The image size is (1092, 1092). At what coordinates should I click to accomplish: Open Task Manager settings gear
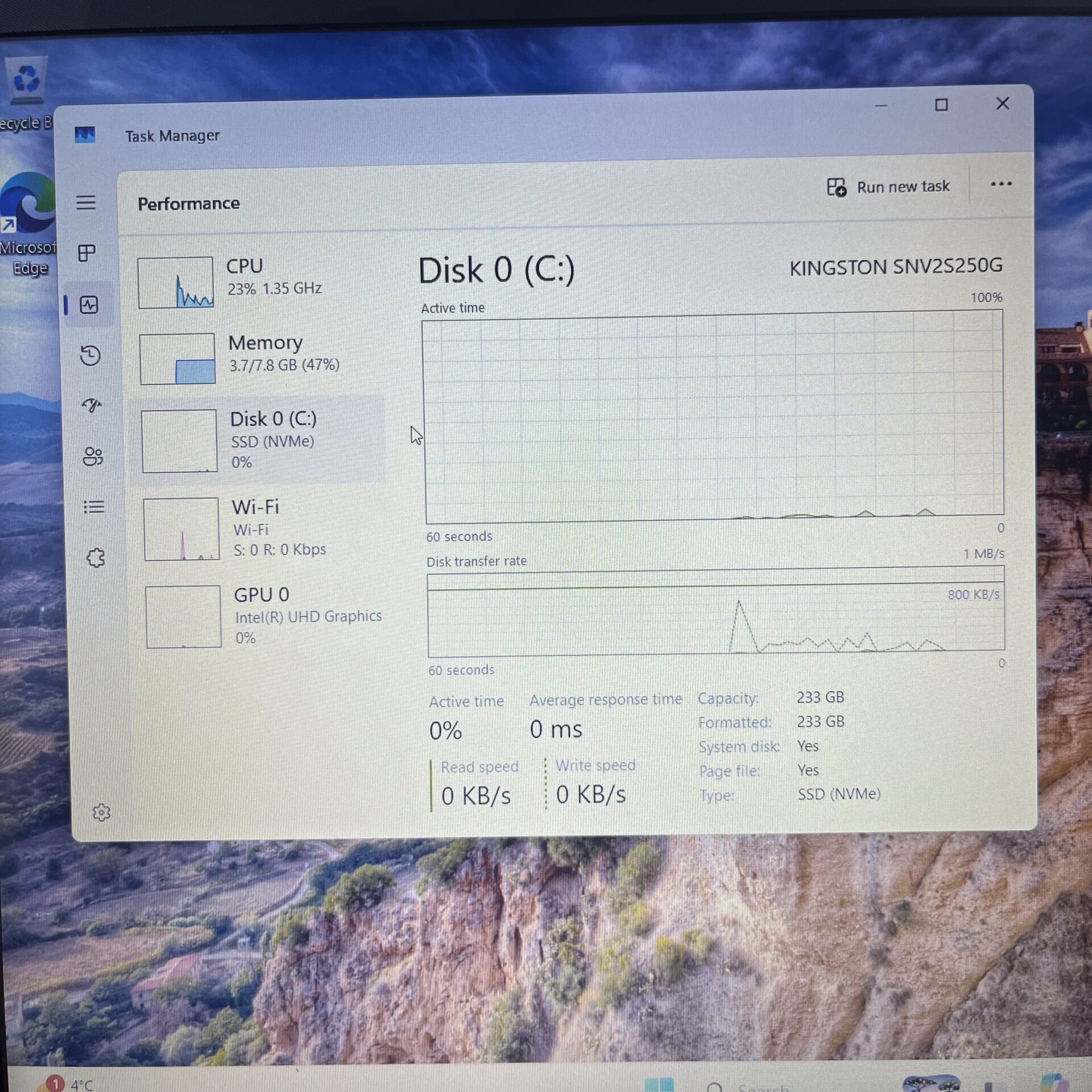tap(101, 812)
